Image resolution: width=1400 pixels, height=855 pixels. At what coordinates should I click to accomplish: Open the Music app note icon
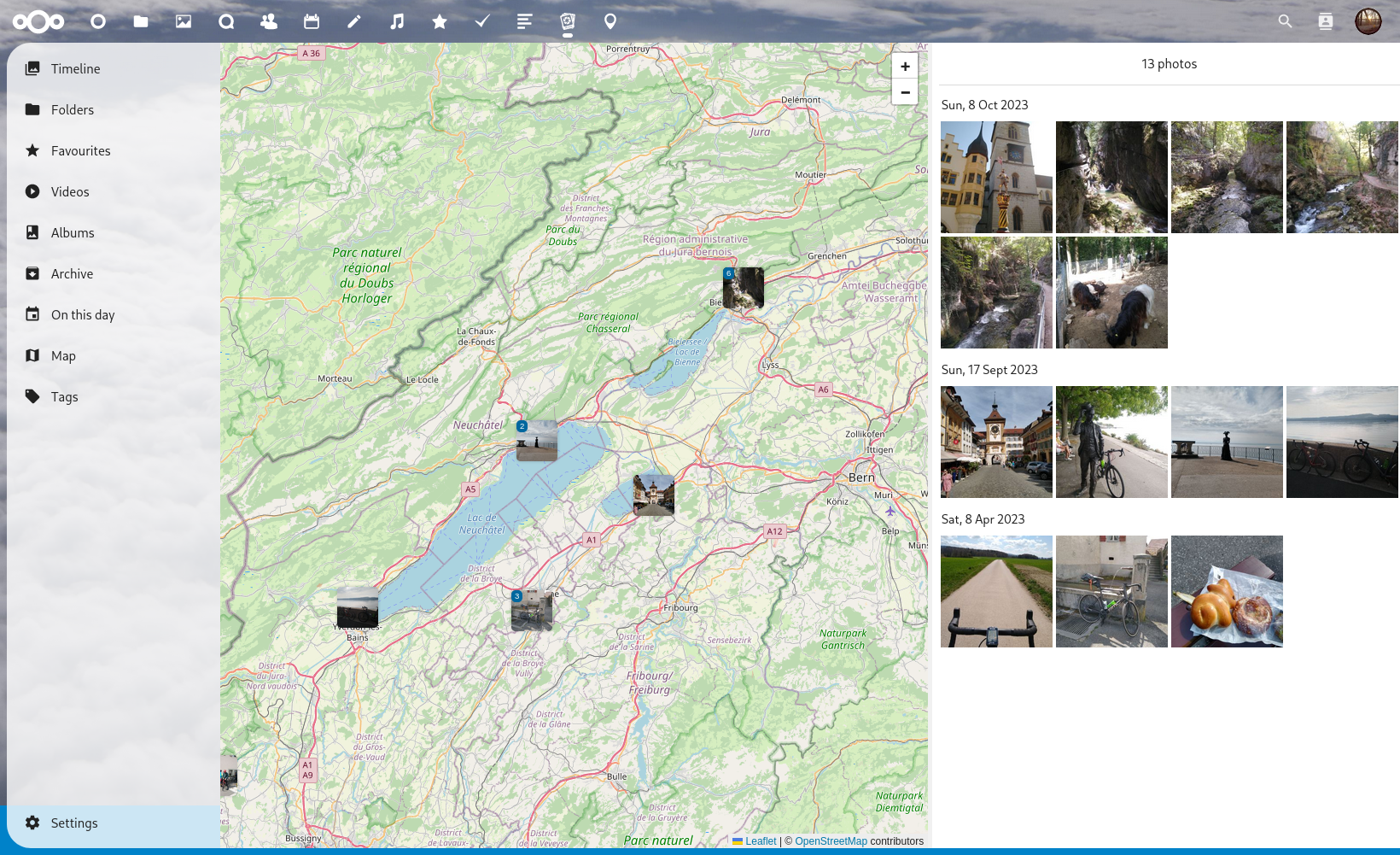pos(397,21)
